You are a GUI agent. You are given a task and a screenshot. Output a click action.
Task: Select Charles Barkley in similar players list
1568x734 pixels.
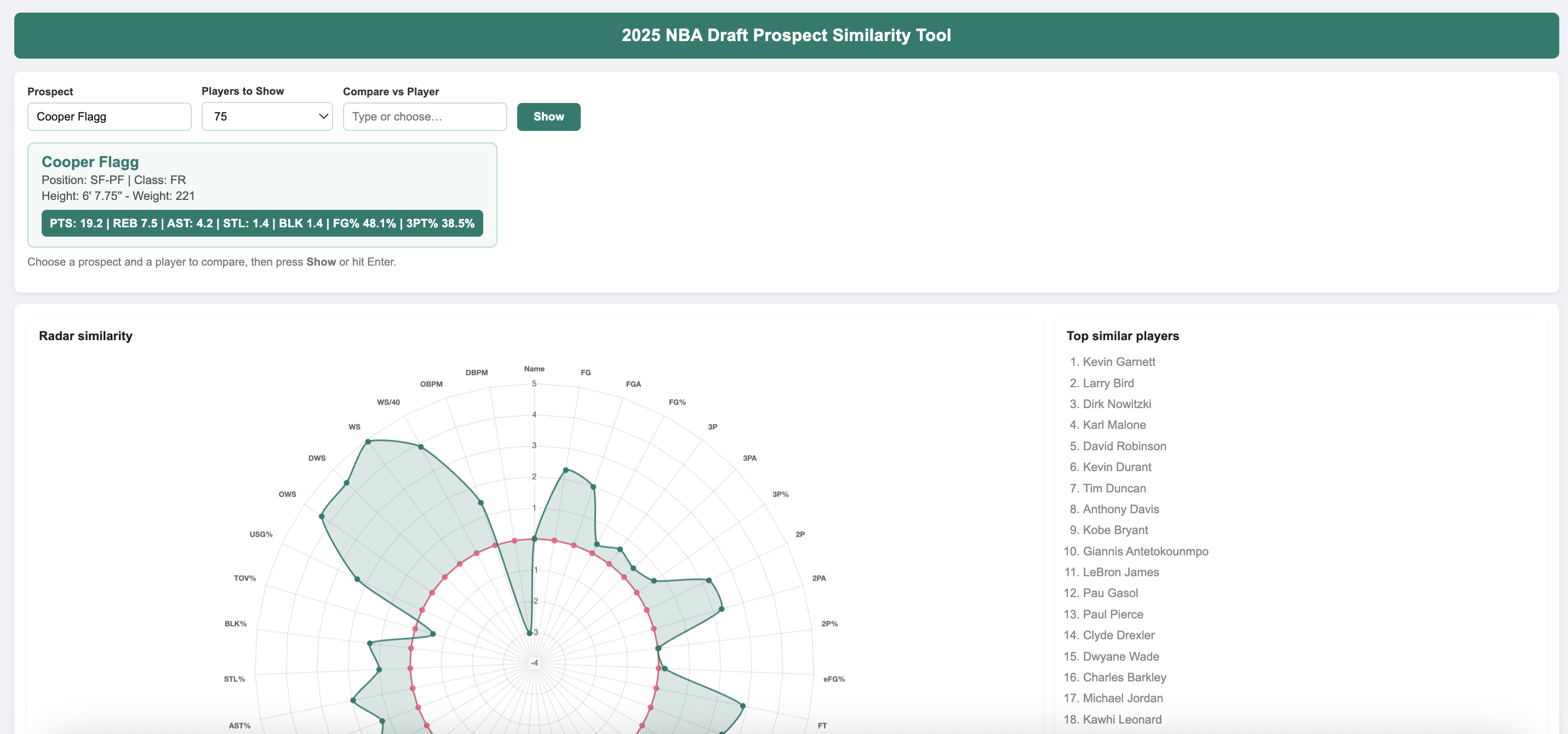click(1124, 678)
